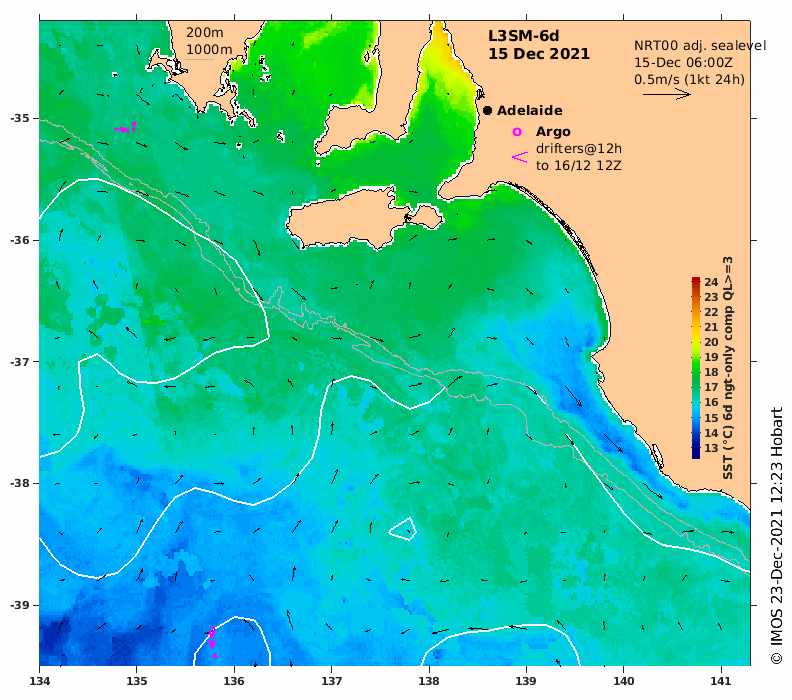
Task: Click the longitude label '137'
Action: [332, 681]
